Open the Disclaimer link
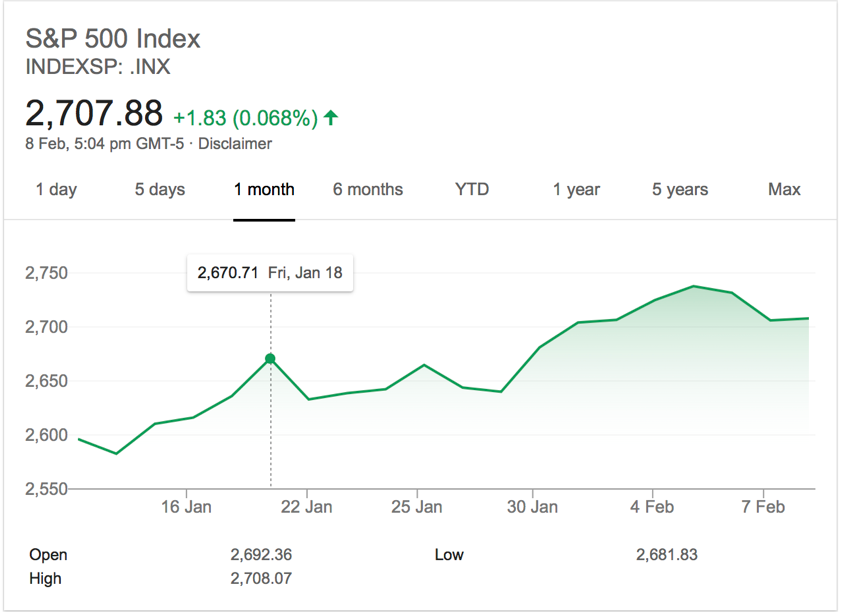Screen dimensions: 841x612 point(235,143)
